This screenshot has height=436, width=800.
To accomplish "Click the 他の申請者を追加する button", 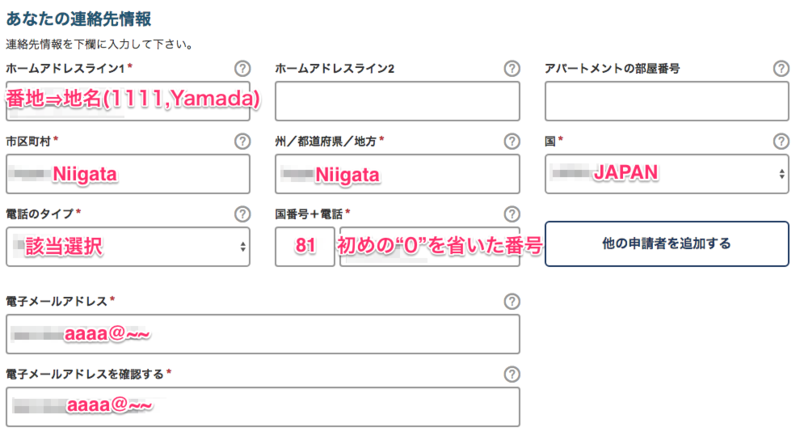I will point(667,244).
